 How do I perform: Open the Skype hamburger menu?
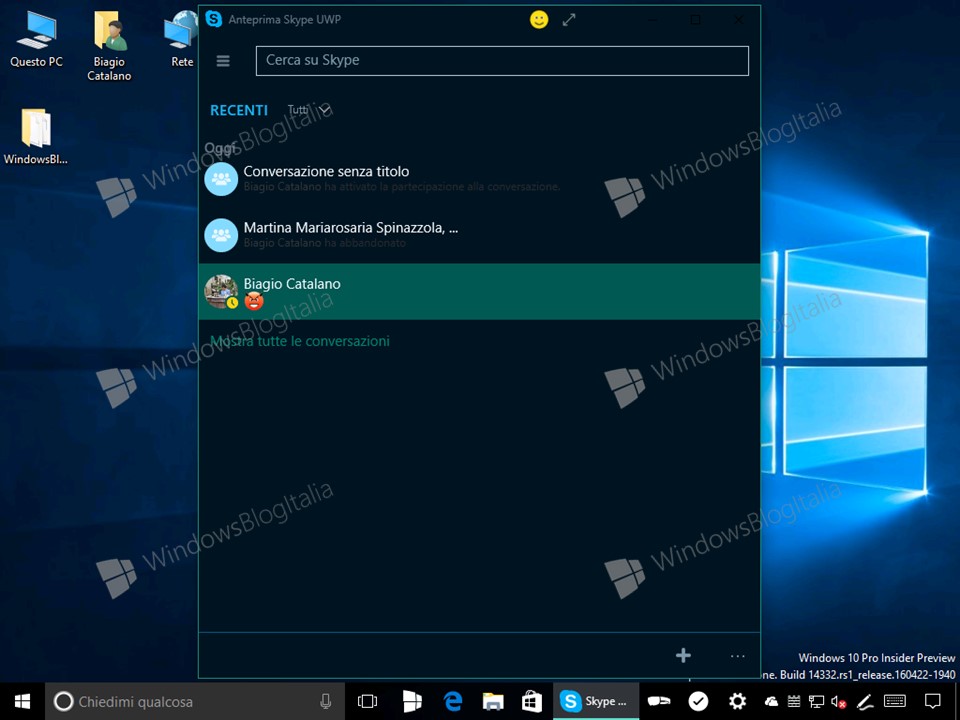223,61
